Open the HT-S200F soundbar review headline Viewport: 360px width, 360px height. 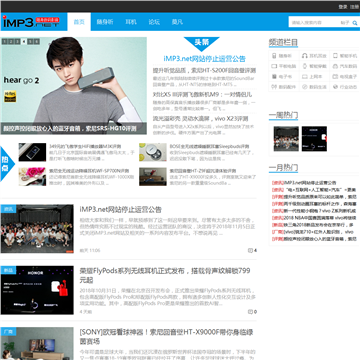tap(204, 71)
